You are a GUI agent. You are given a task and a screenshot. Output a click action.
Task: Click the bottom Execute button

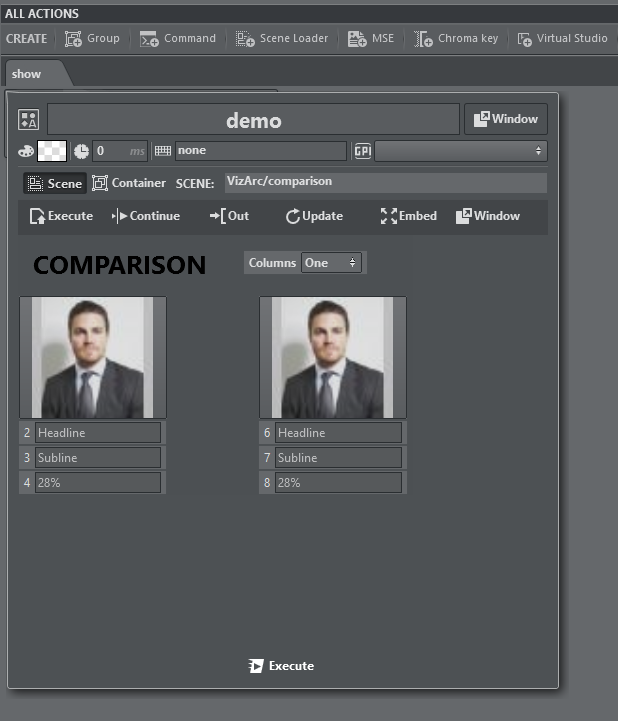click(281, 666)
